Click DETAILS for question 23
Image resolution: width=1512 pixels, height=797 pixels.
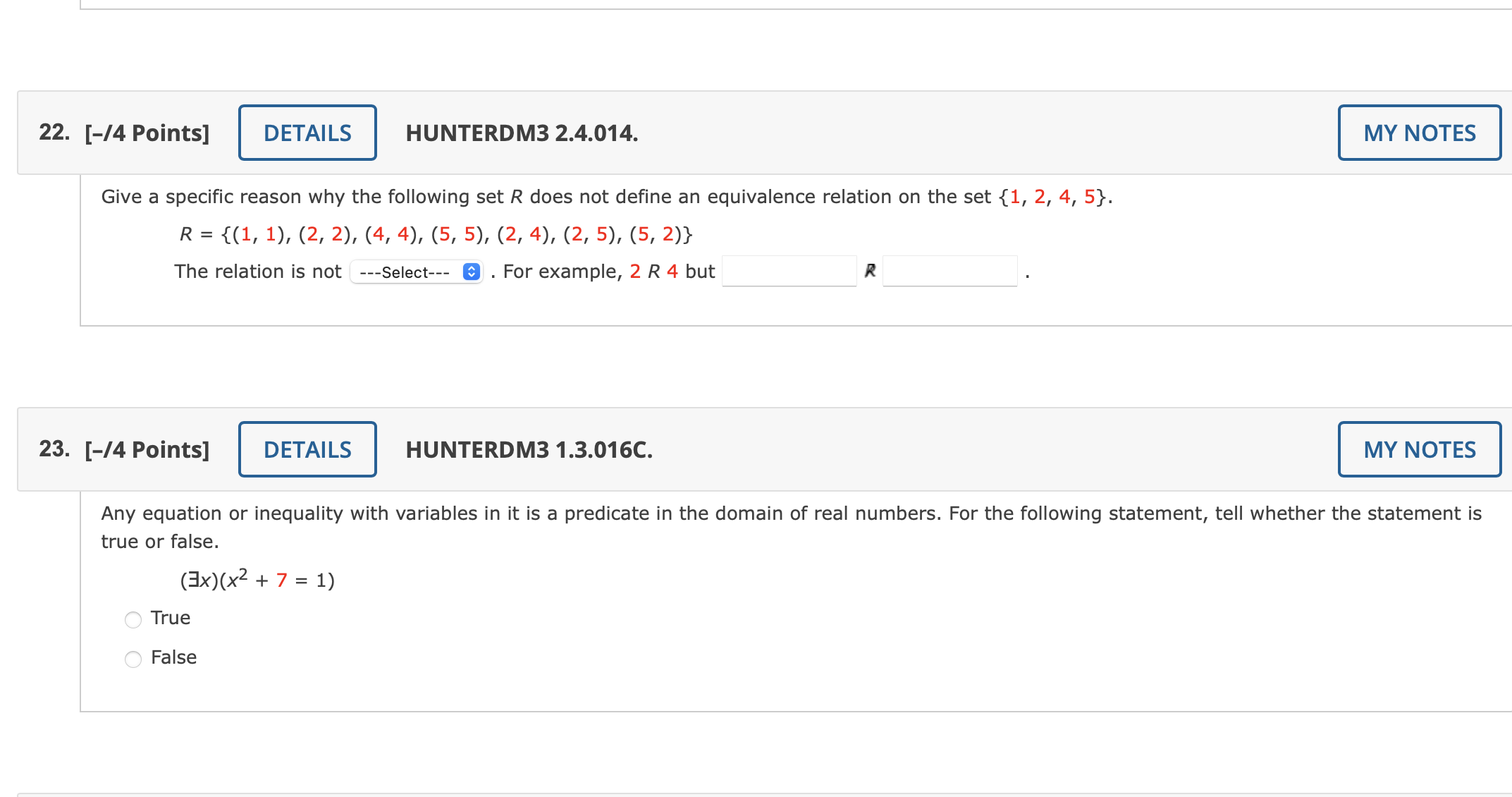(x=307, y=449)
